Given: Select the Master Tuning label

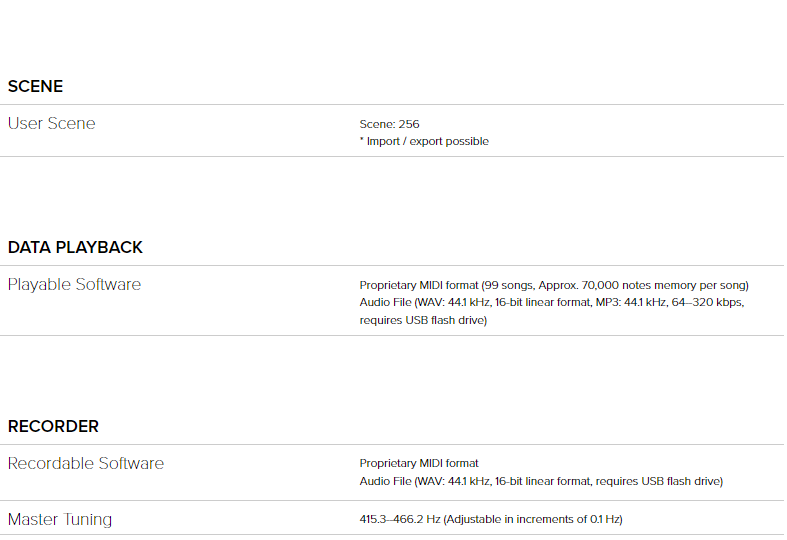Looking at the screenshot, I should pos(60,520).
